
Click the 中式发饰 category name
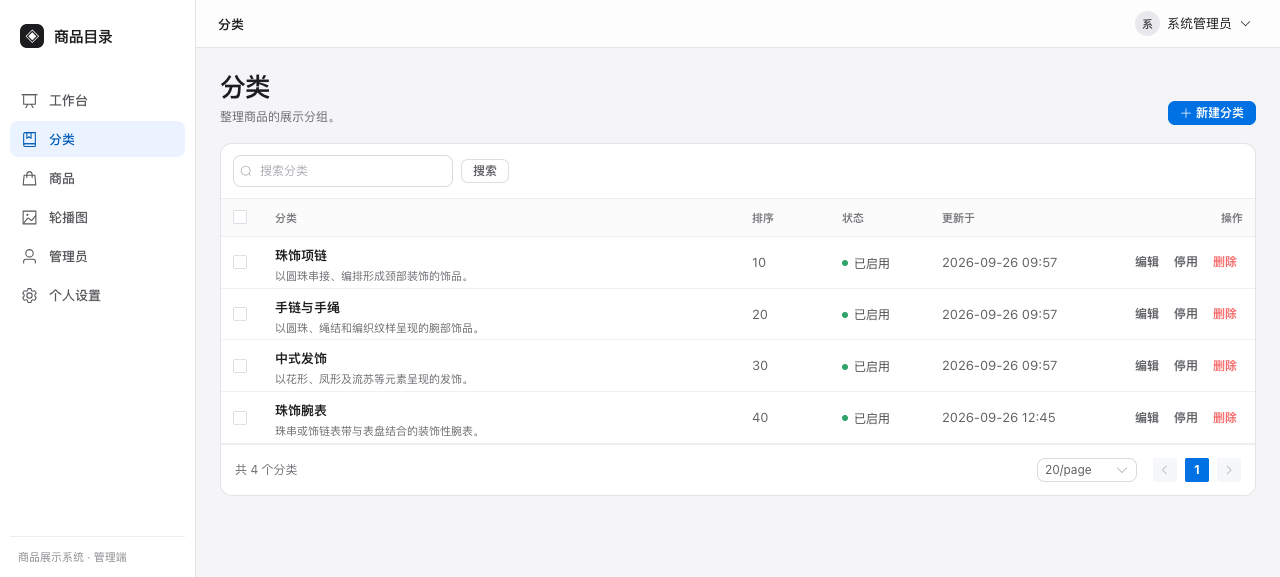pos(301,359)
